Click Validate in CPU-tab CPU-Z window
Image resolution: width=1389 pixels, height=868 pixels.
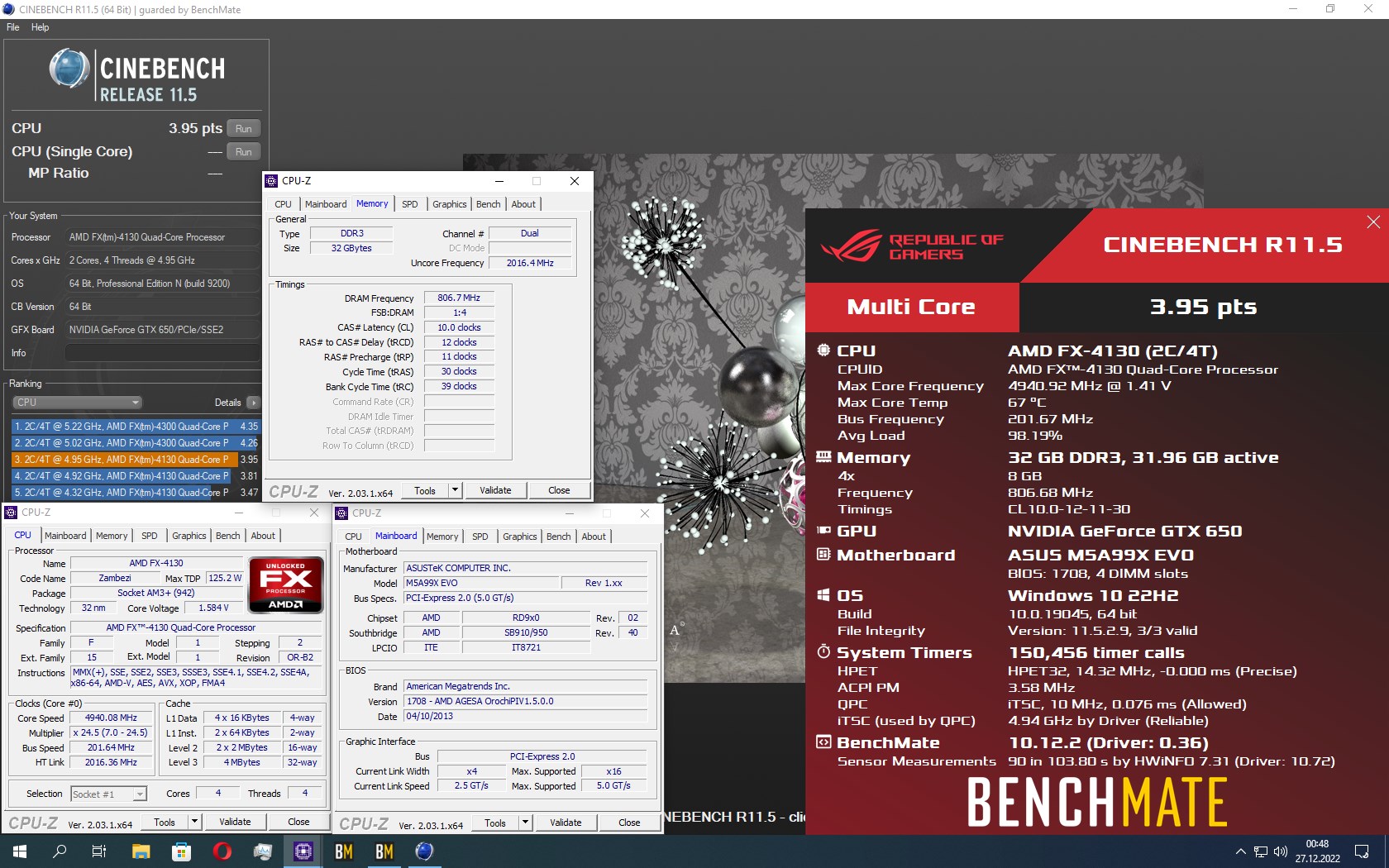click(235, 822)
